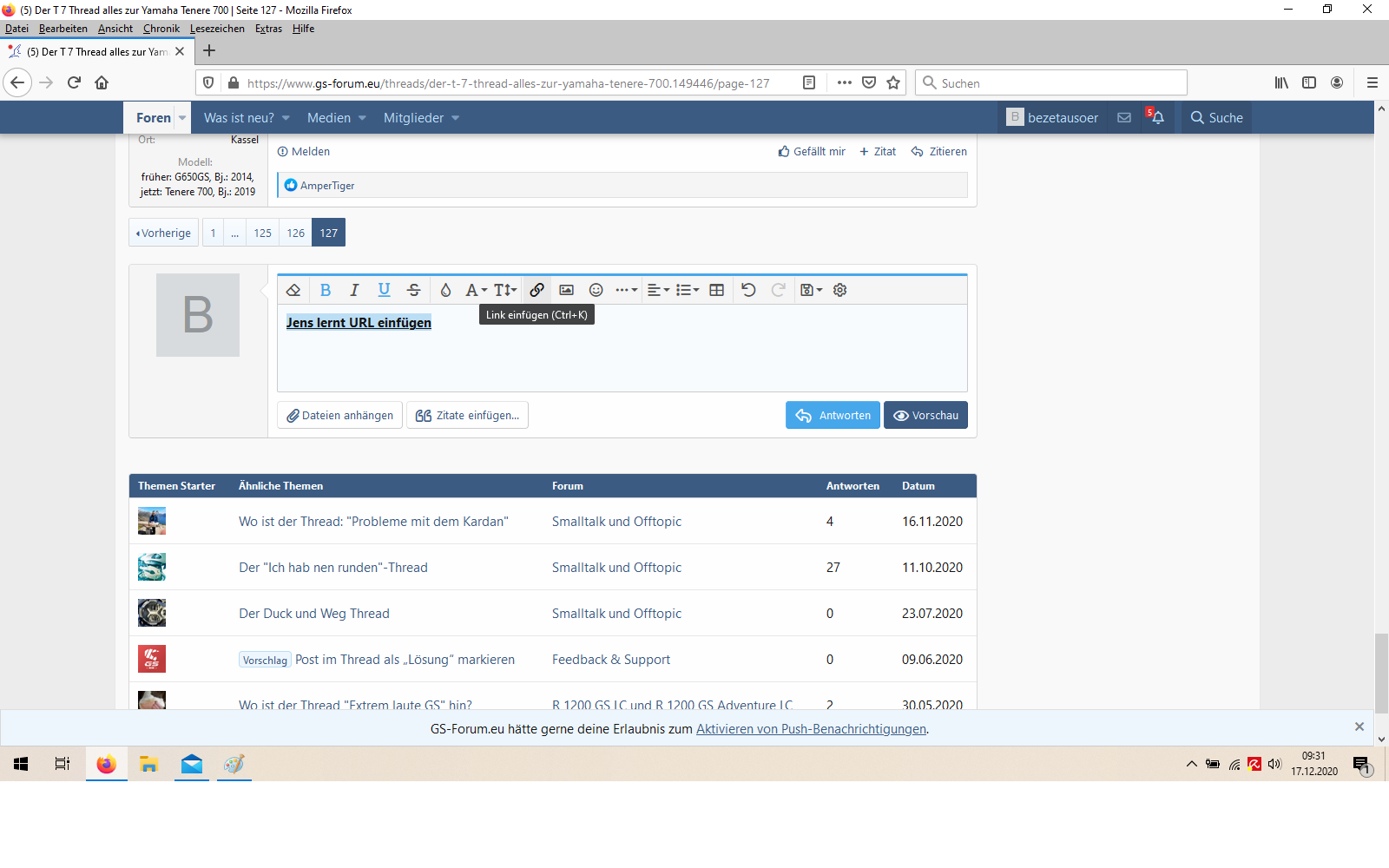Click the Vorschau preview button
1389x868 pixels.
click(x=925, y=415)
